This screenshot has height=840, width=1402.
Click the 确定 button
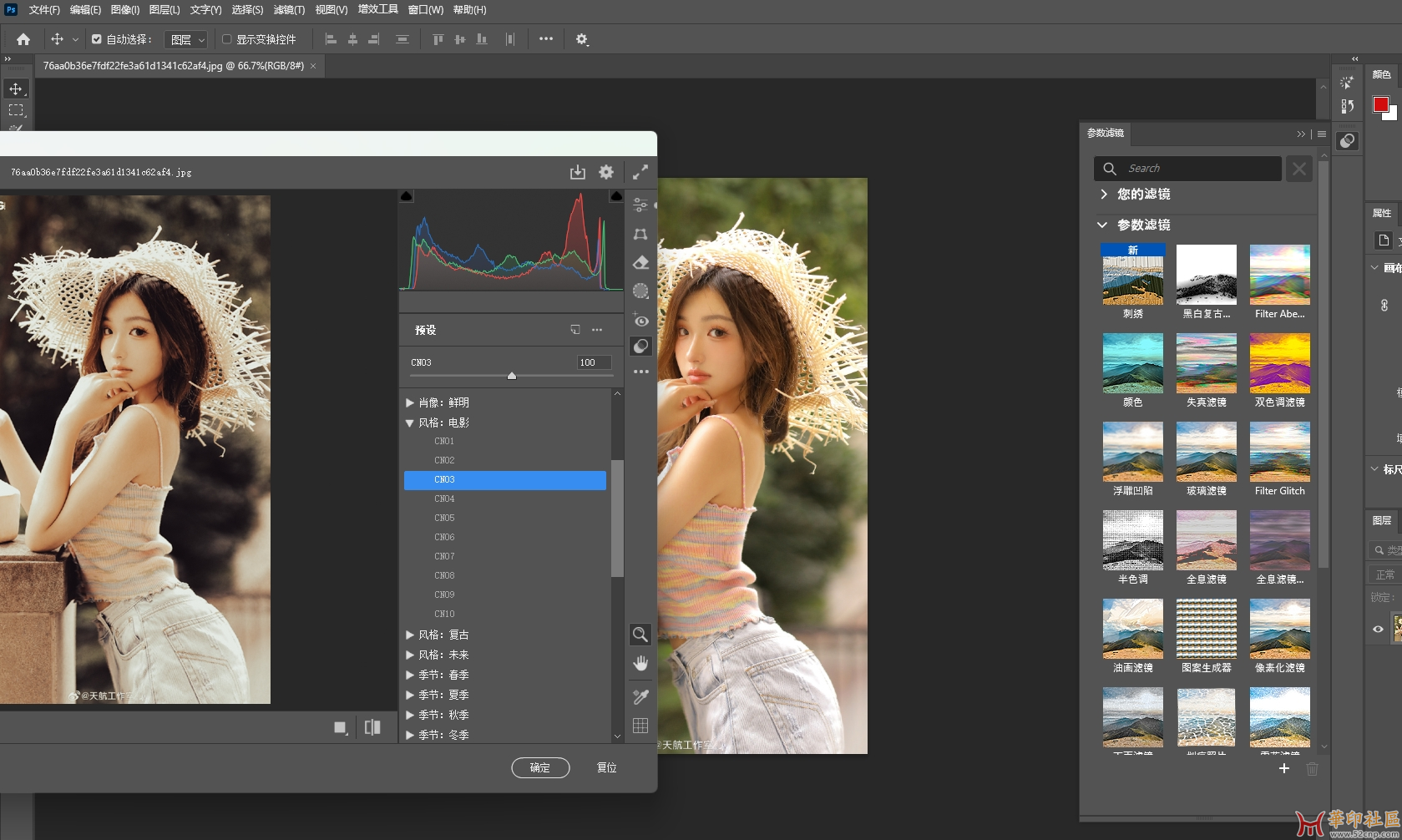coord(540,767)
